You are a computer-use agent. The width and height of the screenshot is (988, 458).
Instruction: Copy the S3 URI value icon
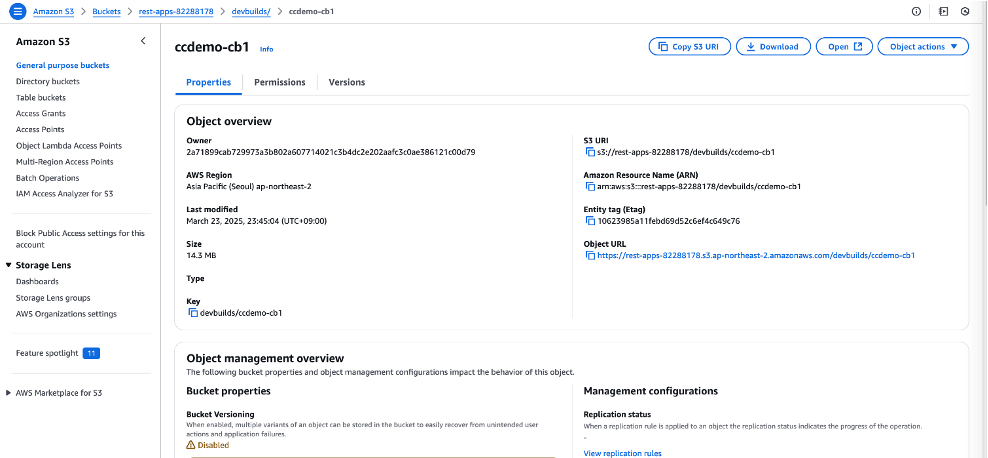pyautogui.click(x=590, y=152)
